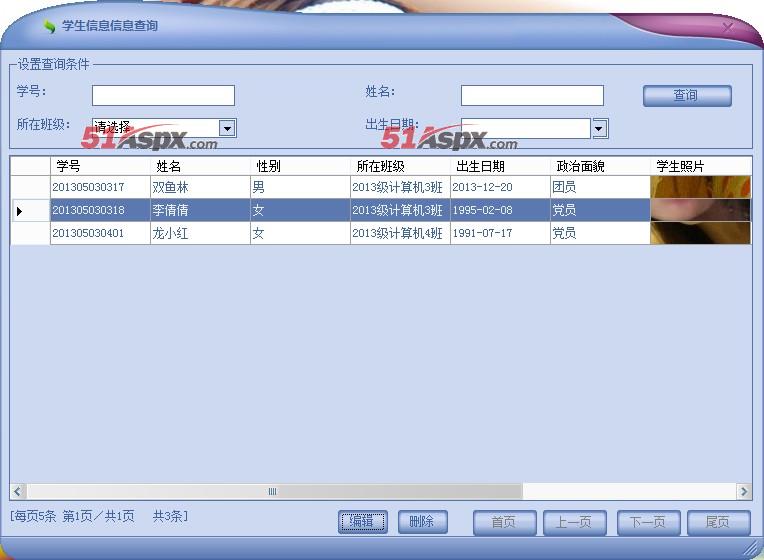Focus the 学号 input field

point(163,96)
